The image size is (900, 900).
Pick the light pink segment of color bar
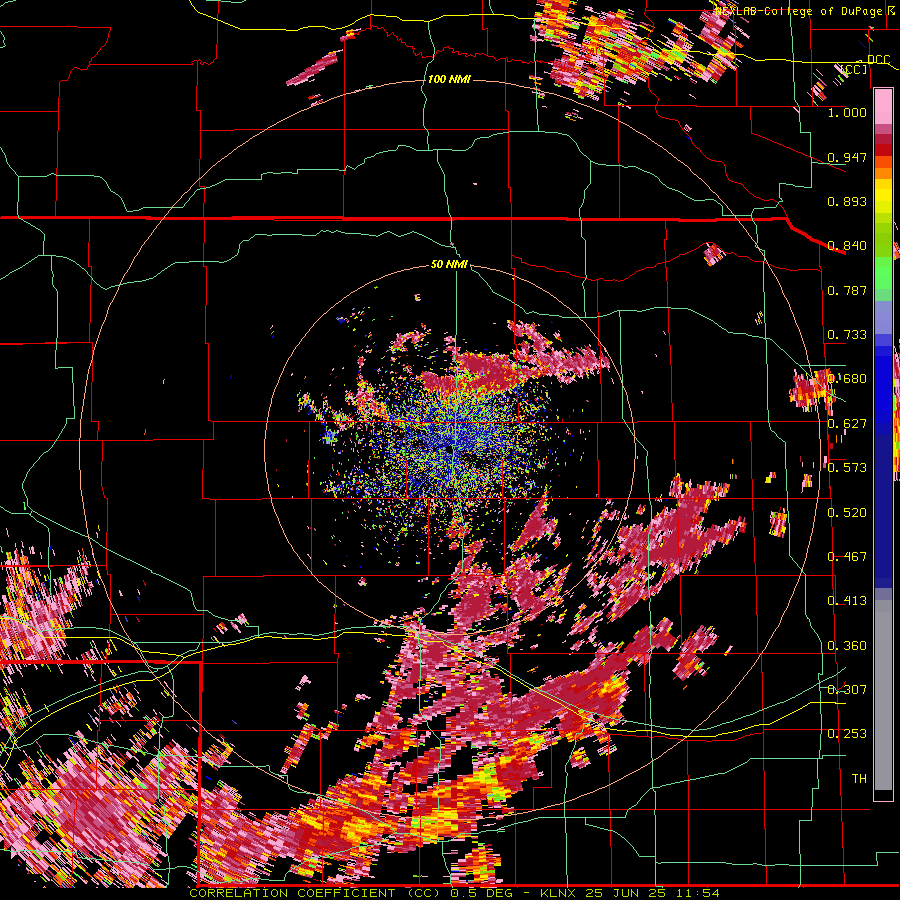pos(883,106)
